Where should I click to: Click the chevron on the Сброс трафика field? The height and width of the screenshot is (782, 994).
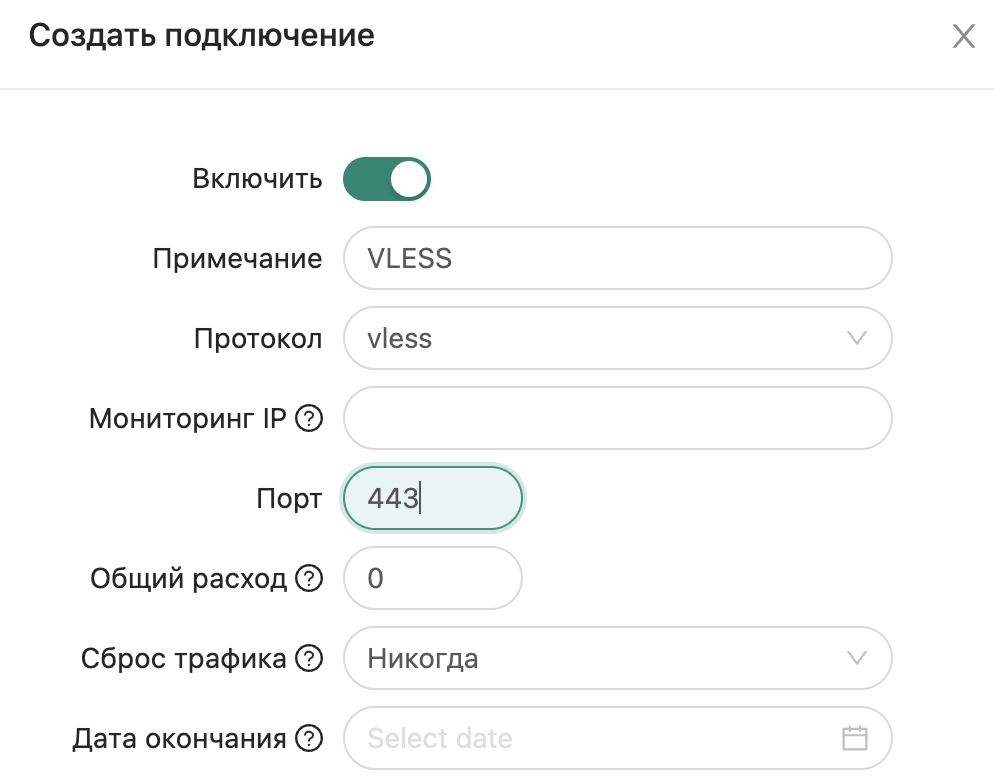(856, 658)
